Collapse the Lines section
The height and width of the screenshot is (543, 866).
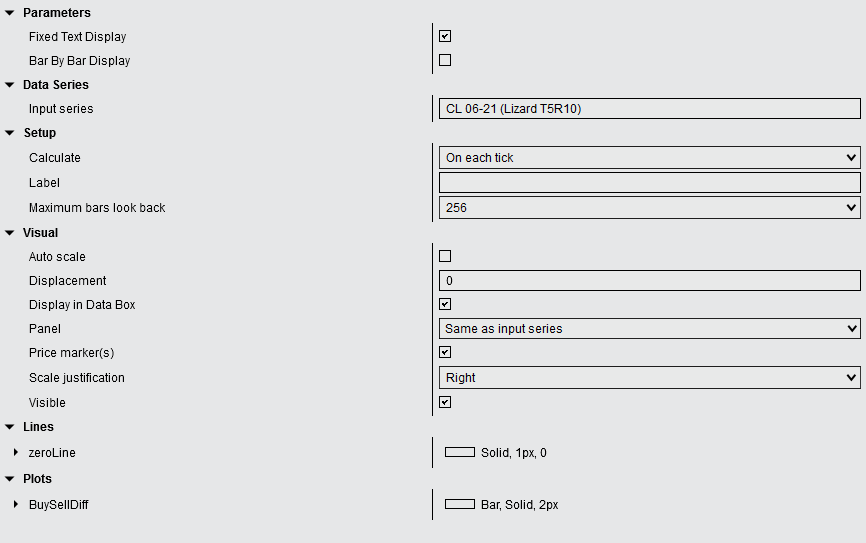[9, 427]
